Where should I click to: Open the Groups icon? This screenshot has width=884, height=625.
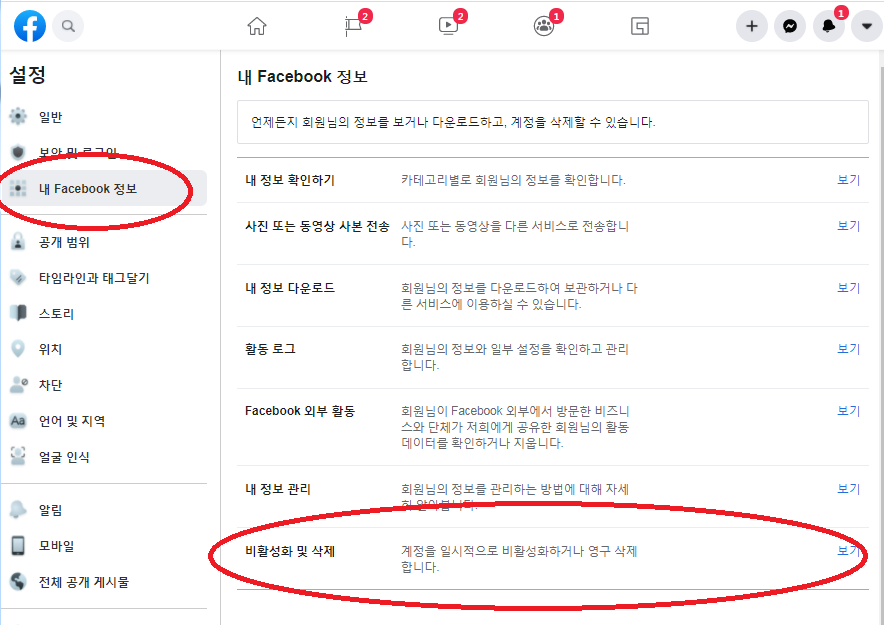[544, 26]
